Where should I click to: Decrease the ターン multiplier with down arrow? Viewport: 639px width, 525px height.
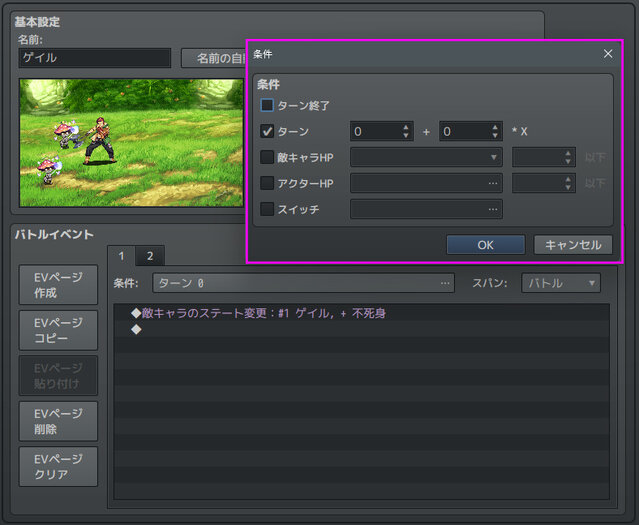point(495,136)
